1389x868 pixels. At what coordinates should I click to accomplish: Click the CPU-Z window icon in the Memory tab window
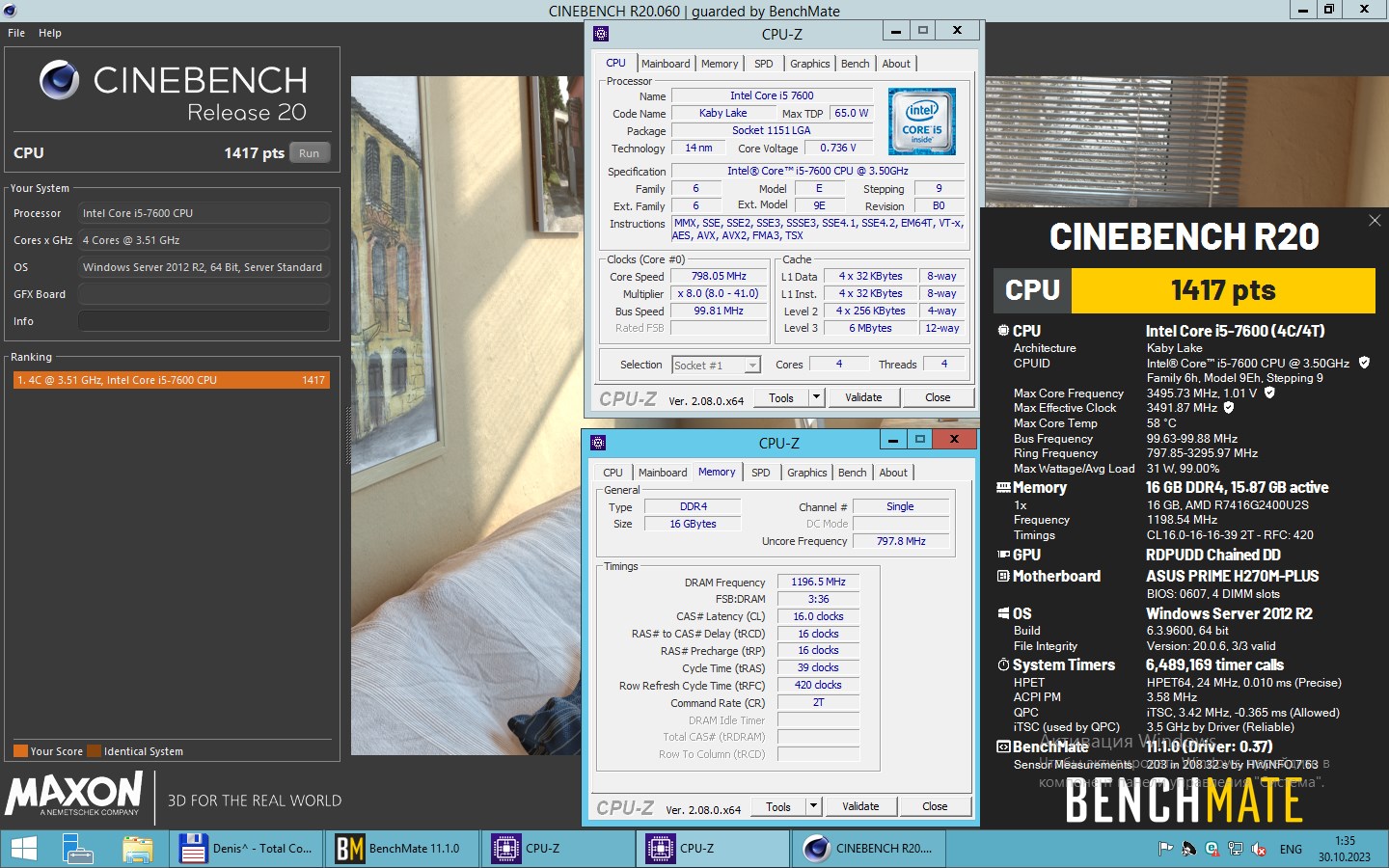pyautogui.click(x=598, y=443)
